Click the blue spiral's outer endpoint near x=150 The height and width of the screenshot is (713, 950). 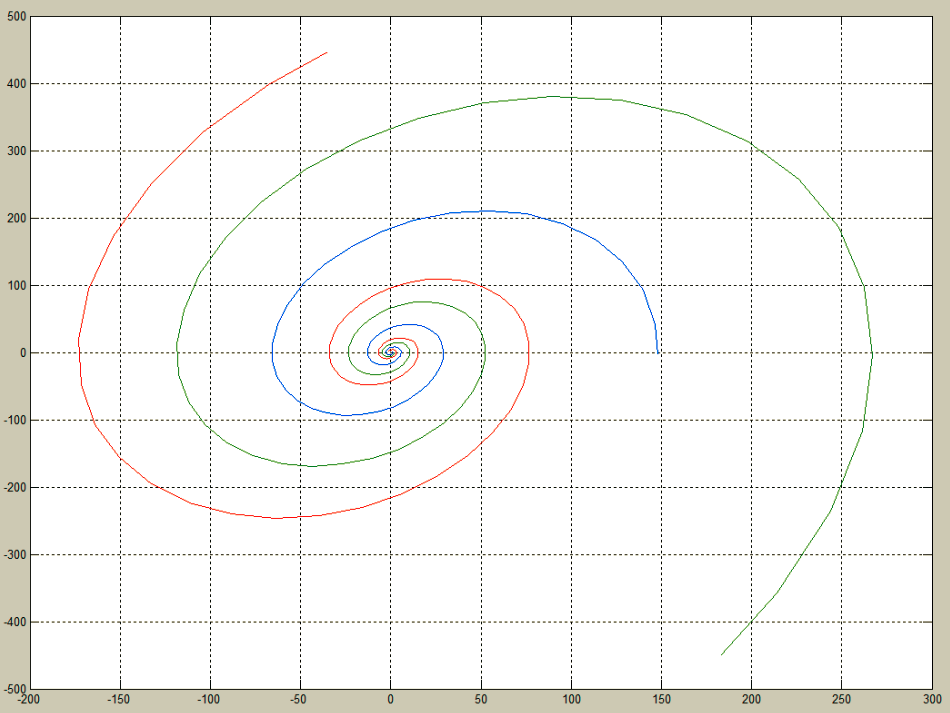[658, 353]
